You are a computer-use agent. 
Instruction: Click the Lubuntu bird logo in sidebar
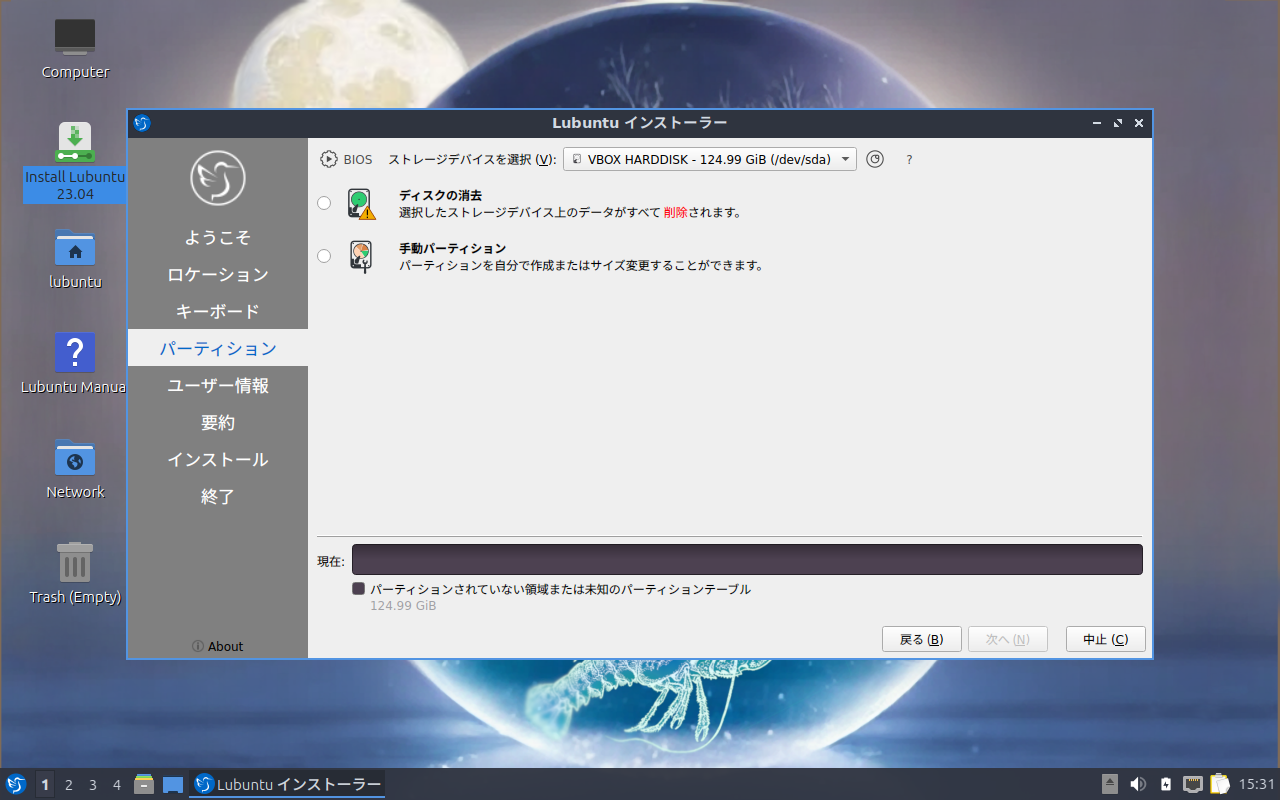(218, 178)
